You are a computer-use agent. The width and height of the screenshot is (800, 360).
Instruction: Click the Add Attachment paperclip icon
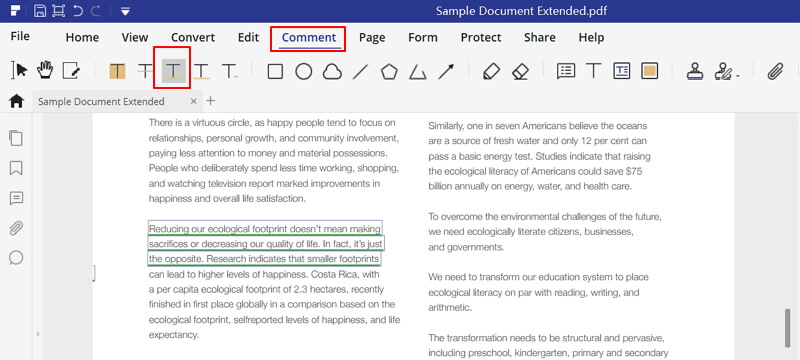pos(775,71)
